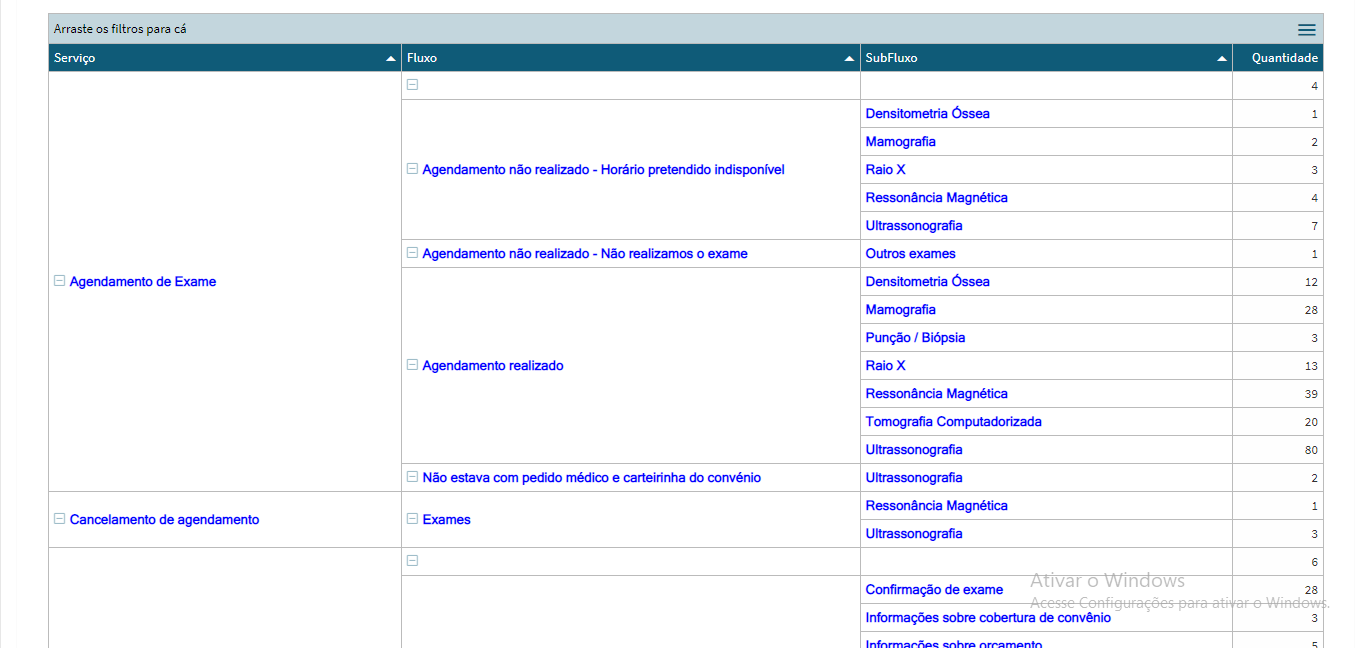
Task: Click sort arrow in Fluxo column header
Action: click(x=850, y=59)
